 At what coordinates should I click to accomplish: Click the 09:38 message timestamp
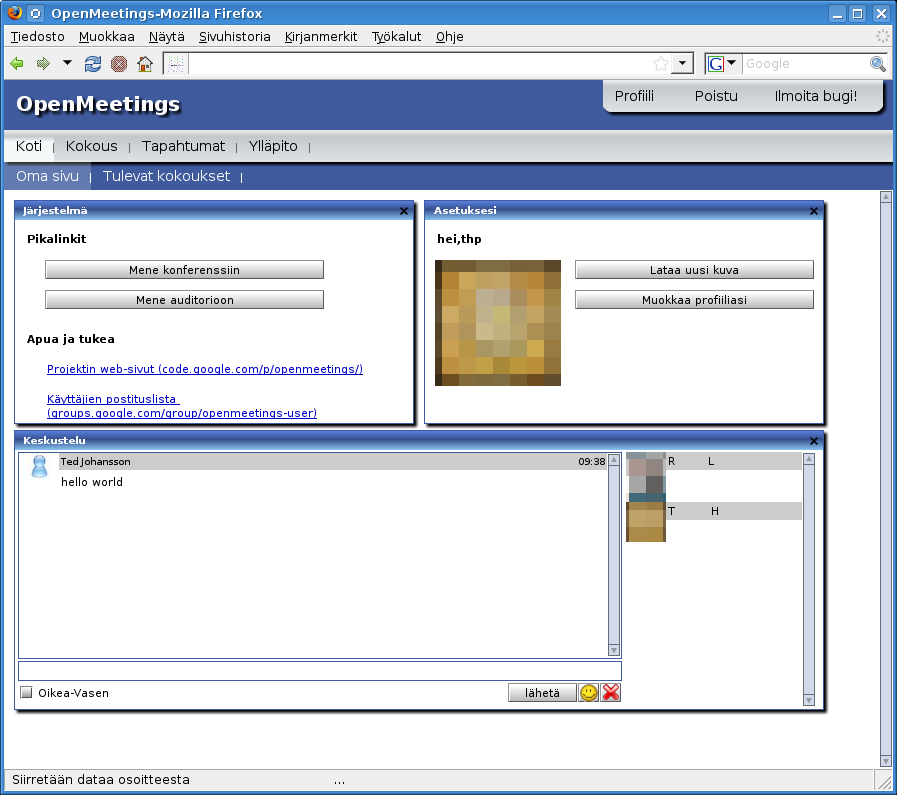point(592,462)
